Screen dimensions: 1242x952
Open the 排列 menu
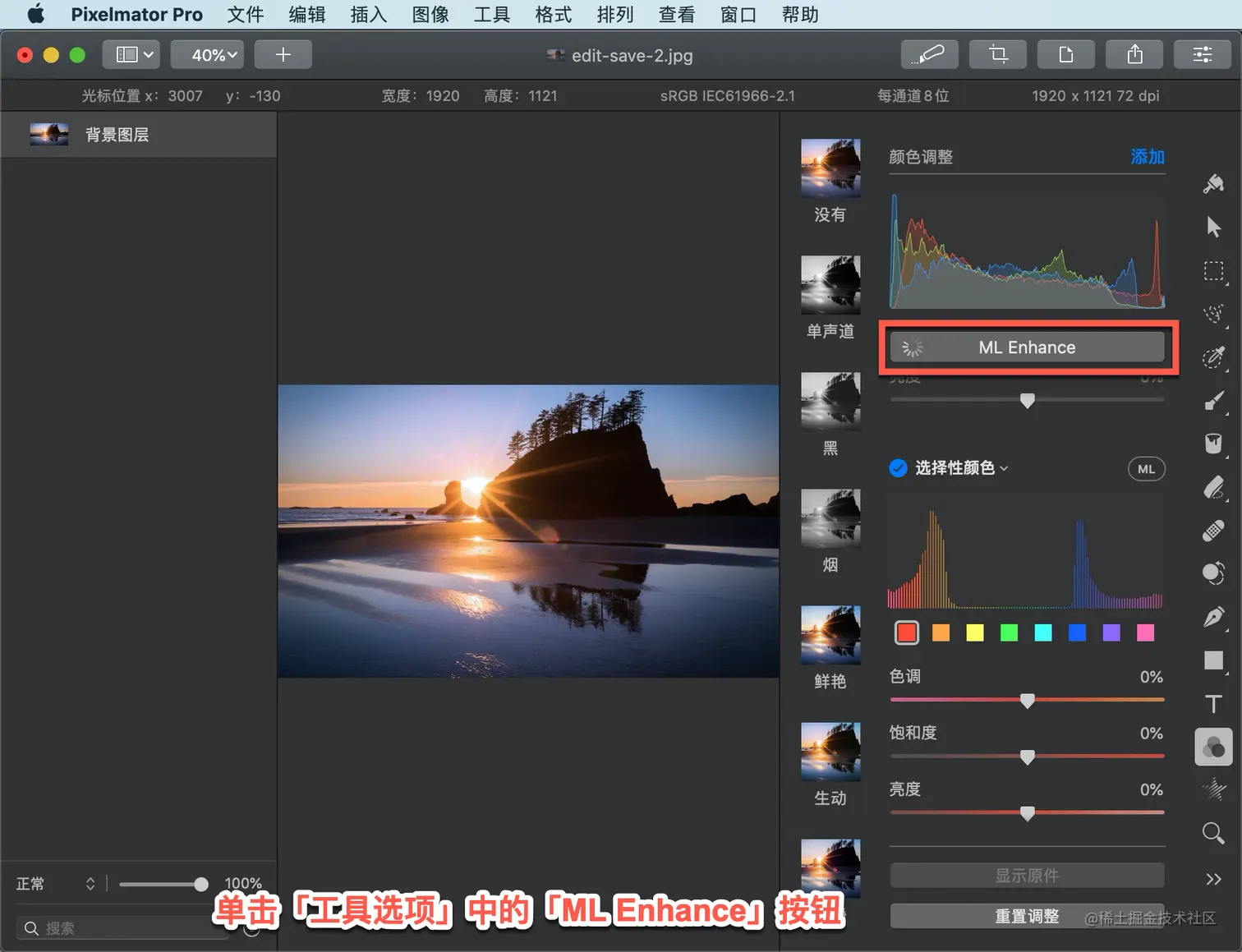615,14
